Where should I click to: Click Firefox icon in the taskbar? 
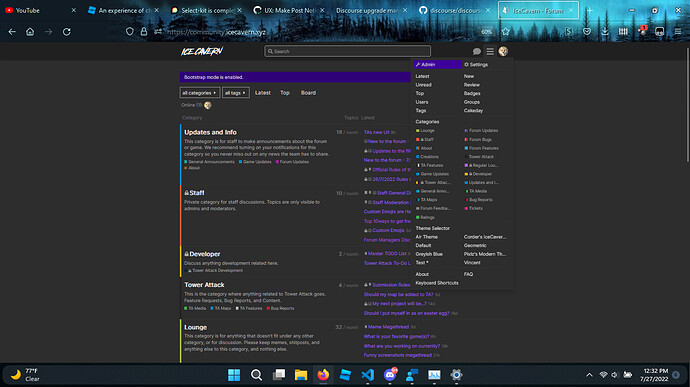pos(323,375)
